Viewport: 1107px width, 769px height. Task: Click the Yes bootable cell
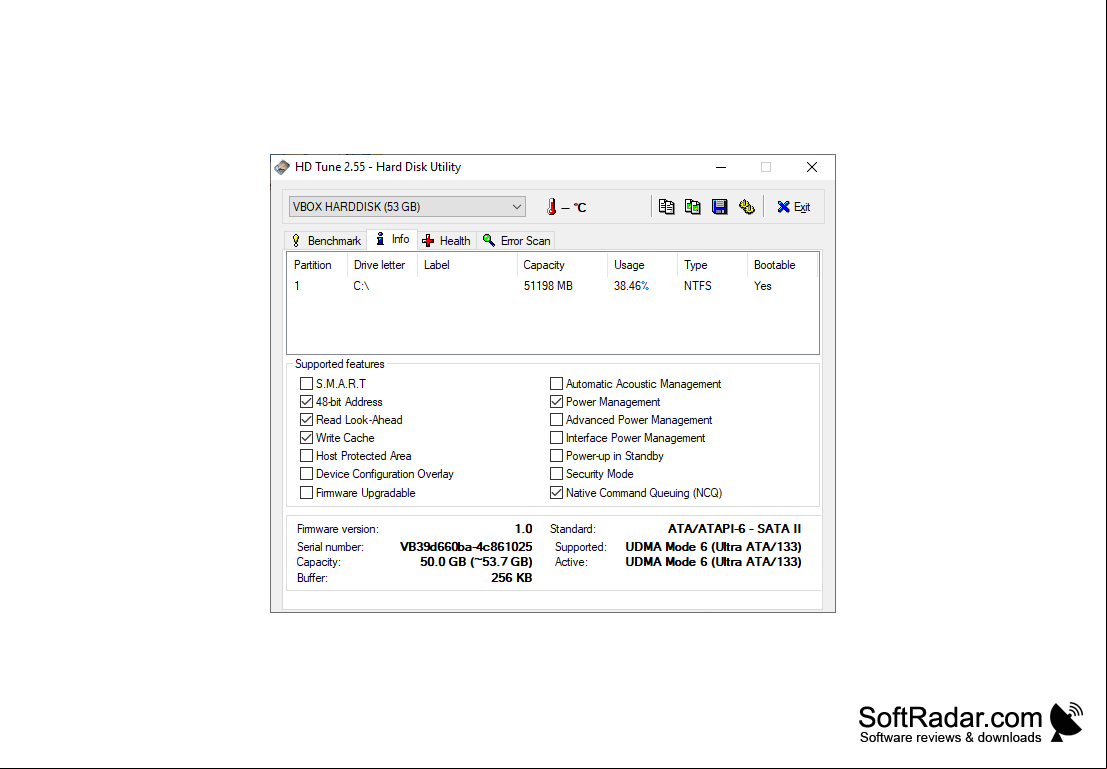[x=762, y=286]
